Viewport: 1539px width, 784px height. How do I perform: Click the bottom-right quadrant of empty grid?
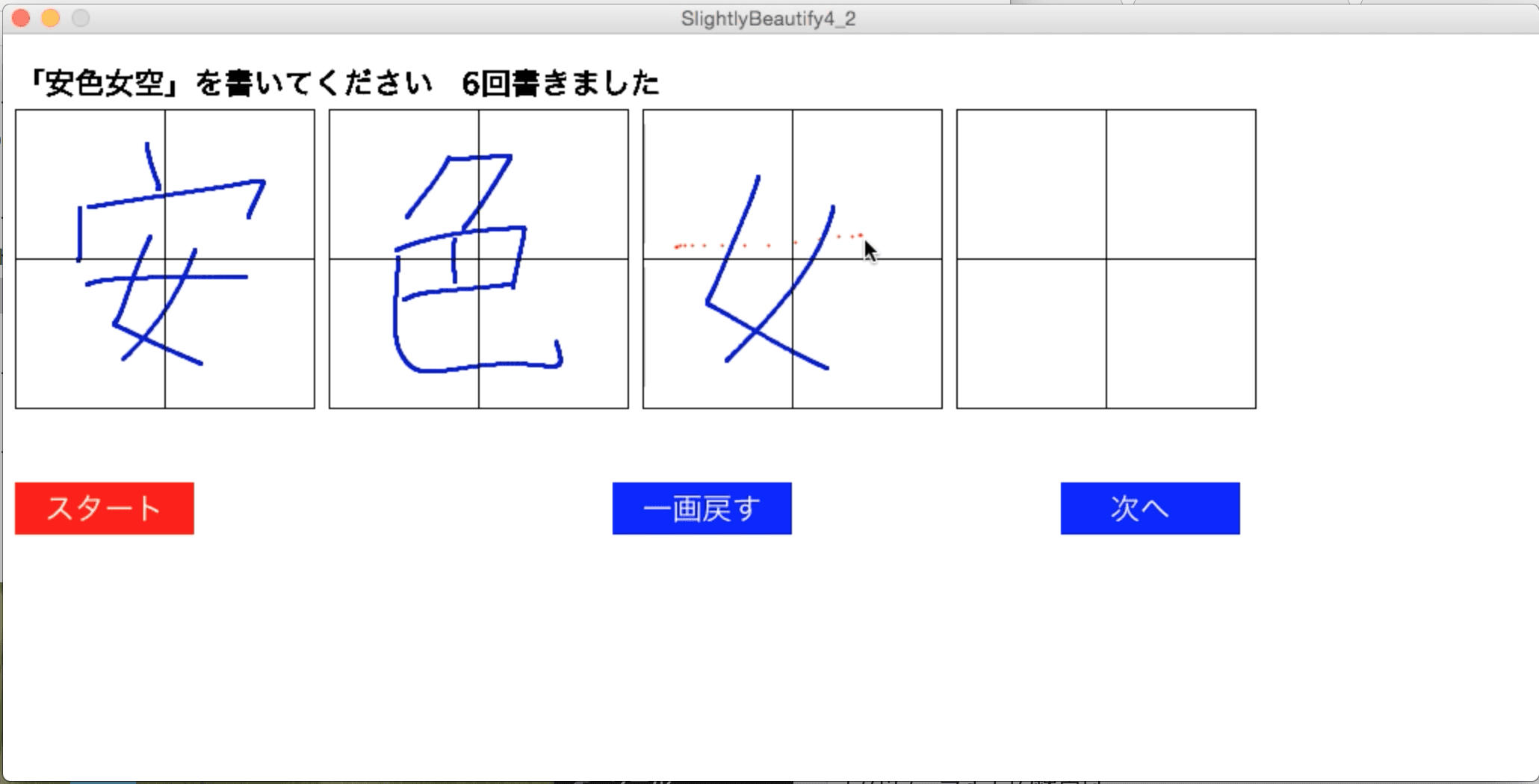pos(1180,332)
